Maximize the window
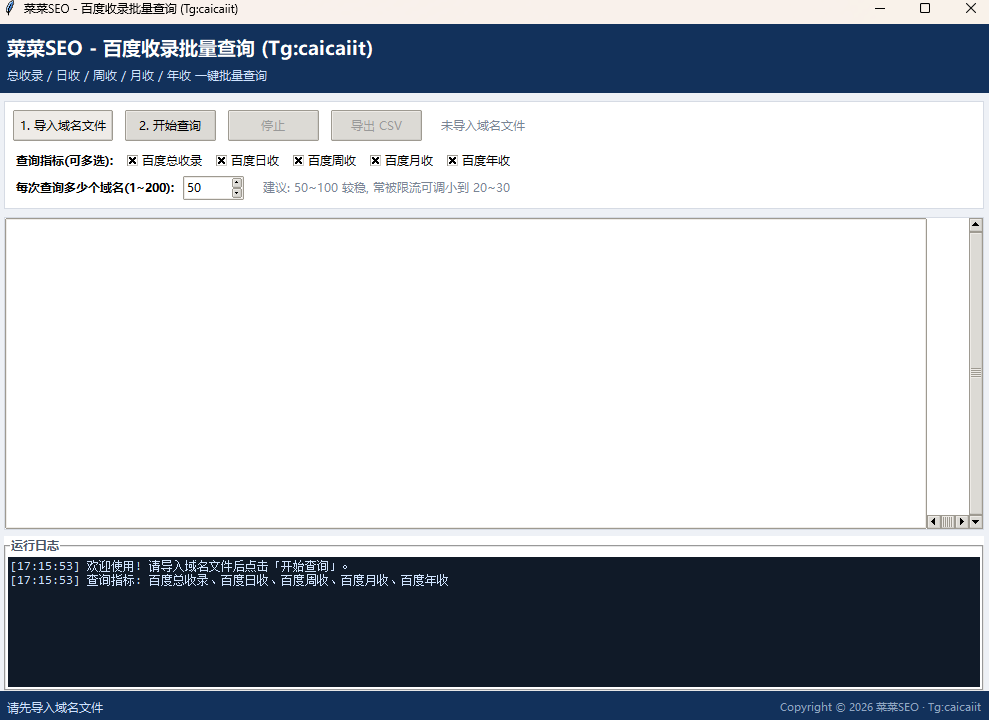989x720 pixels. coord(925,9)
